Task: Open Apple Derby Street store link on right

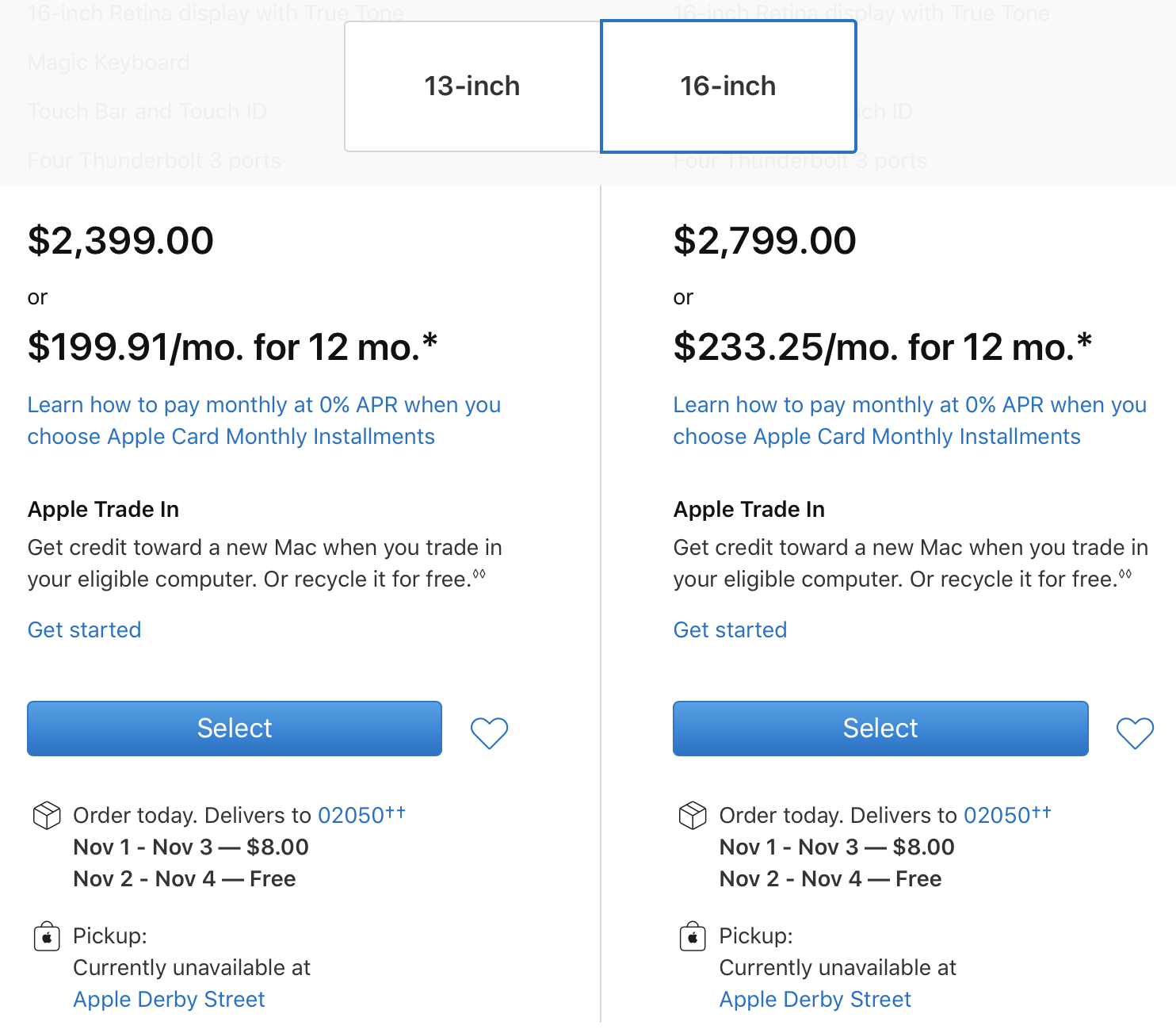Action: point(815,1000)
